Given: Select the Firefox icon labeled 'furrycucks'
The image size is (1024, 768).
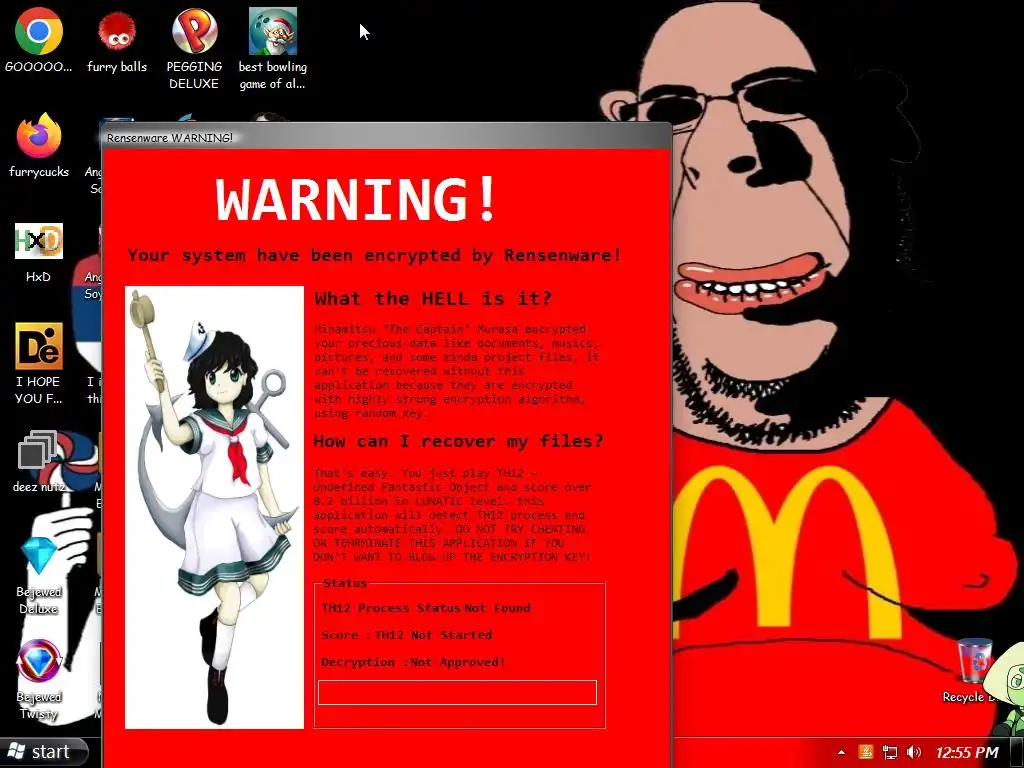Looking at the screenshot, I should pyautogui.click(x=39, y=145).
